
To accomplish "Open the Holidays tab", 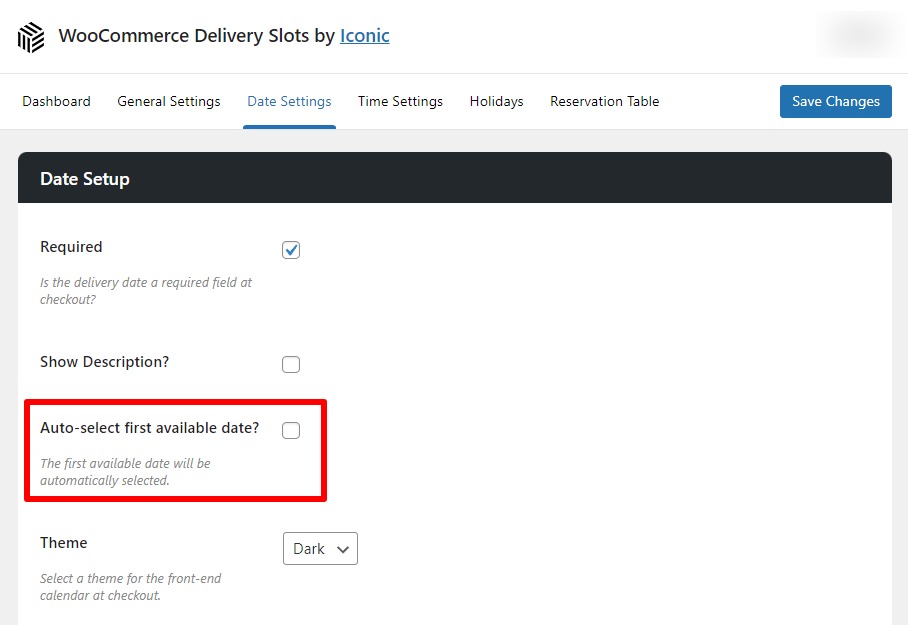I will click(x=496, y=101).
